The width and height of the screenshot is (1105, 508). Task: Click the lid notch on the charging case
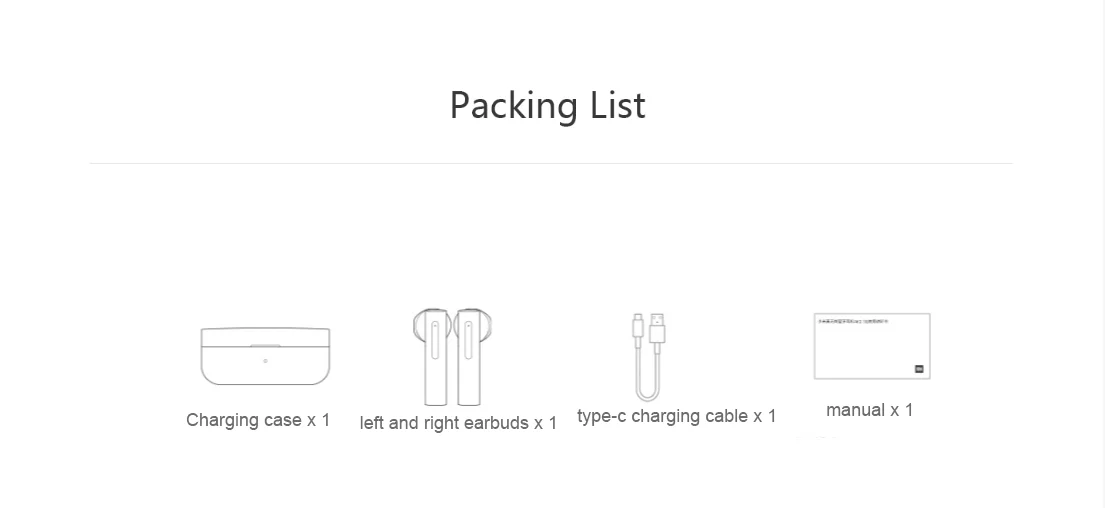[x=265, y=345]
